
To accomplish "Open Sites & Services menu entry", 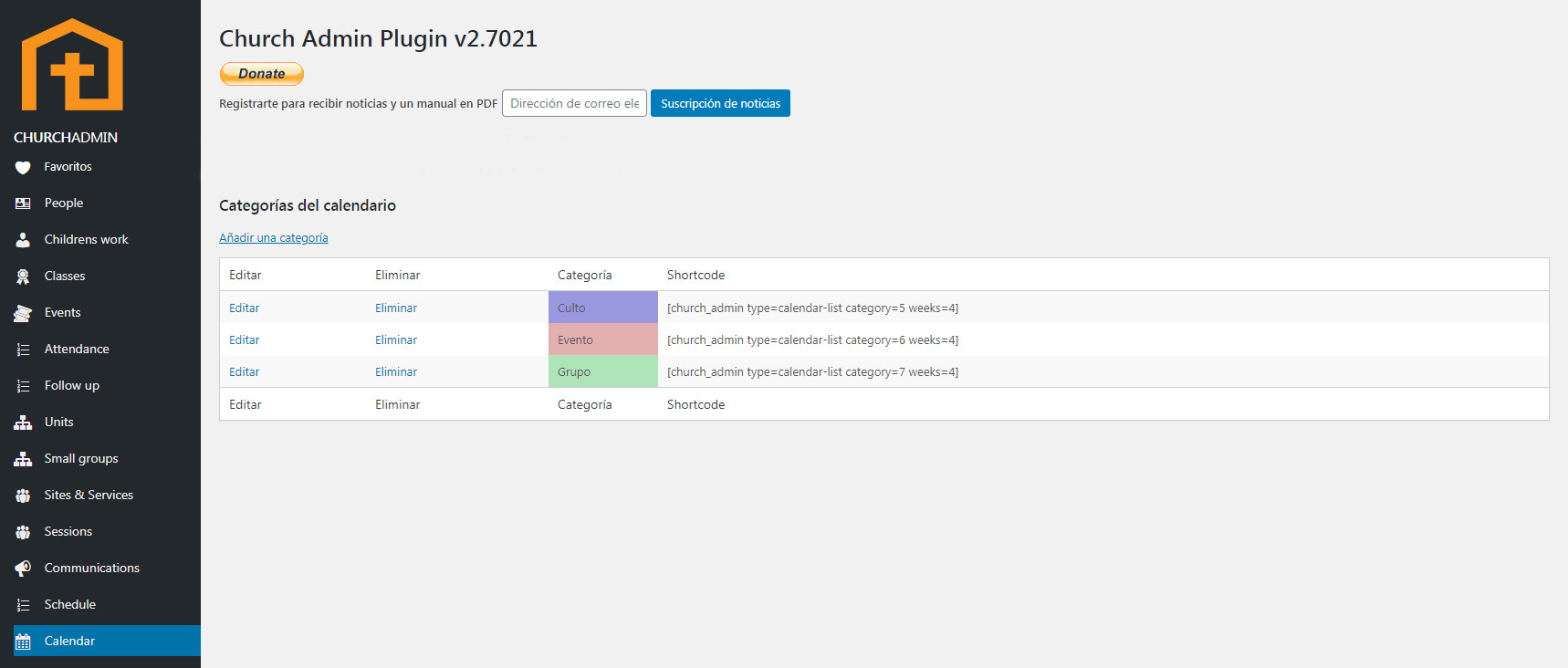I will [x=89, y=495].
